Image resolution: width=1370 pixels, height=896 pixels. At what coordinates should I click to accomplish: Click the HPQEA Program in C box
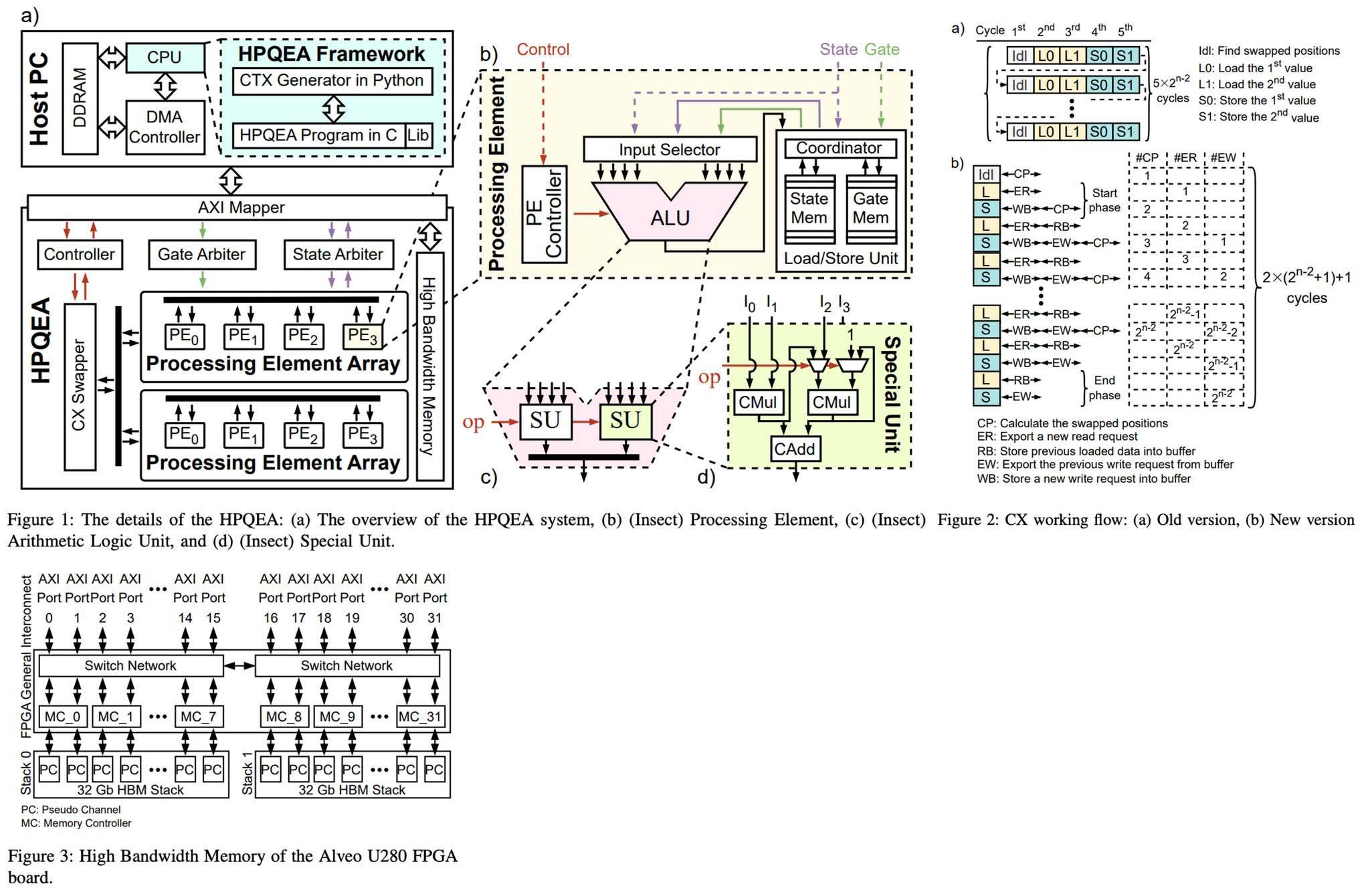[318, 135]
